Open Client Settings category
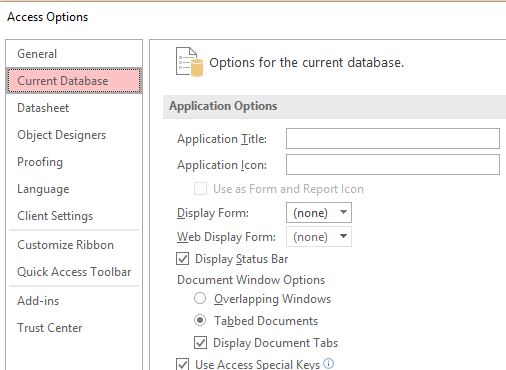 click(74, 216)
